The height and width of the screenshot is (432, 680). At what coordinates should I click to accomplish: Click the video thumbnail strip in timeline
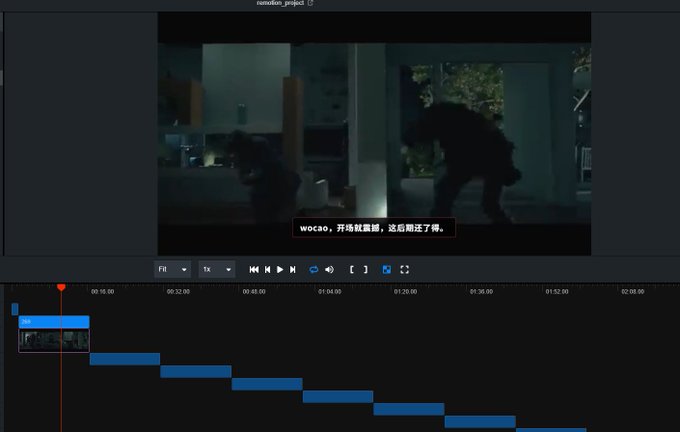tap(54, 340)
